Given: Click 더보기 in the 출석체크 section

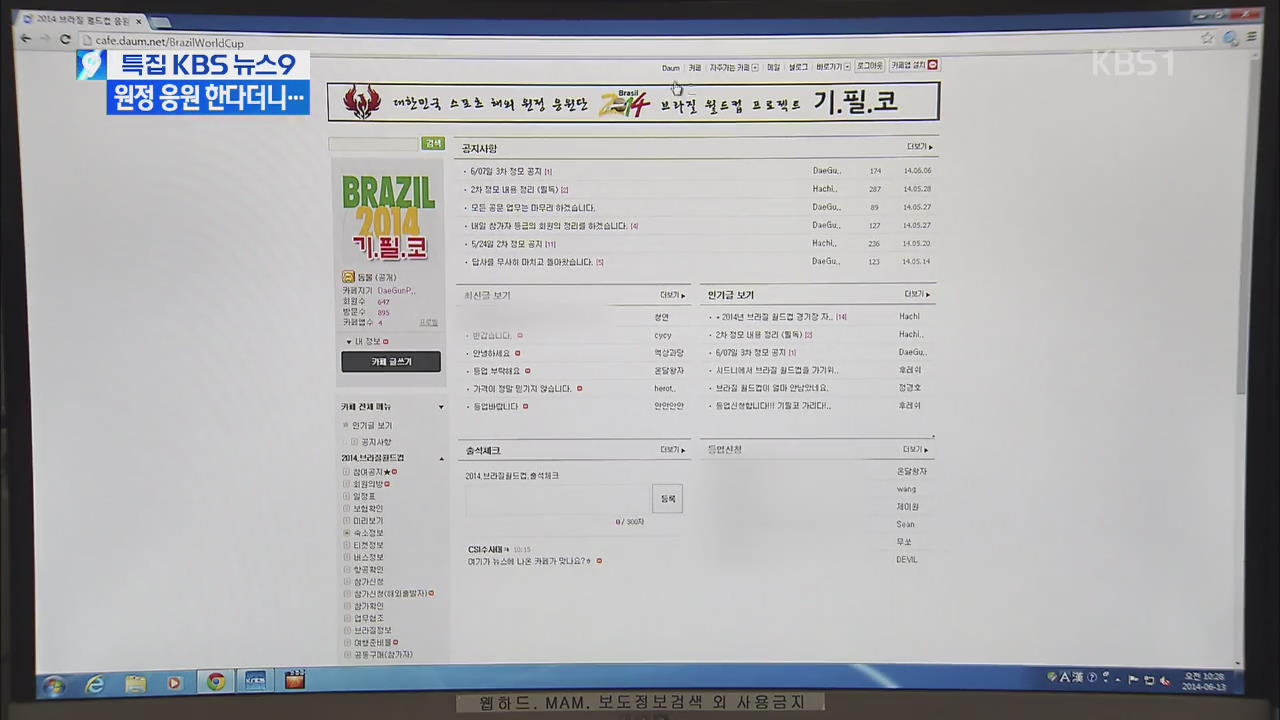Looking at the screenshot, I should (x=672, y=450).
